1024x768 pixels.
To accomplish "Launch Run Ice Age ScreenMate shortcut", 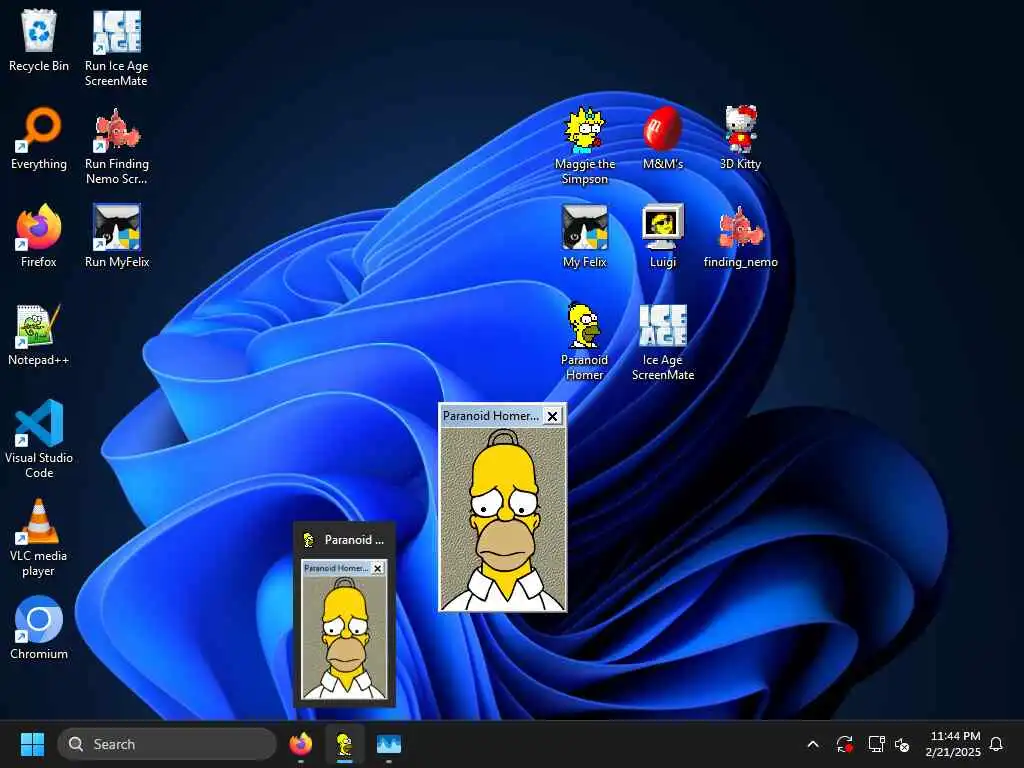I will pyautogui.click(x=116, y=48).
